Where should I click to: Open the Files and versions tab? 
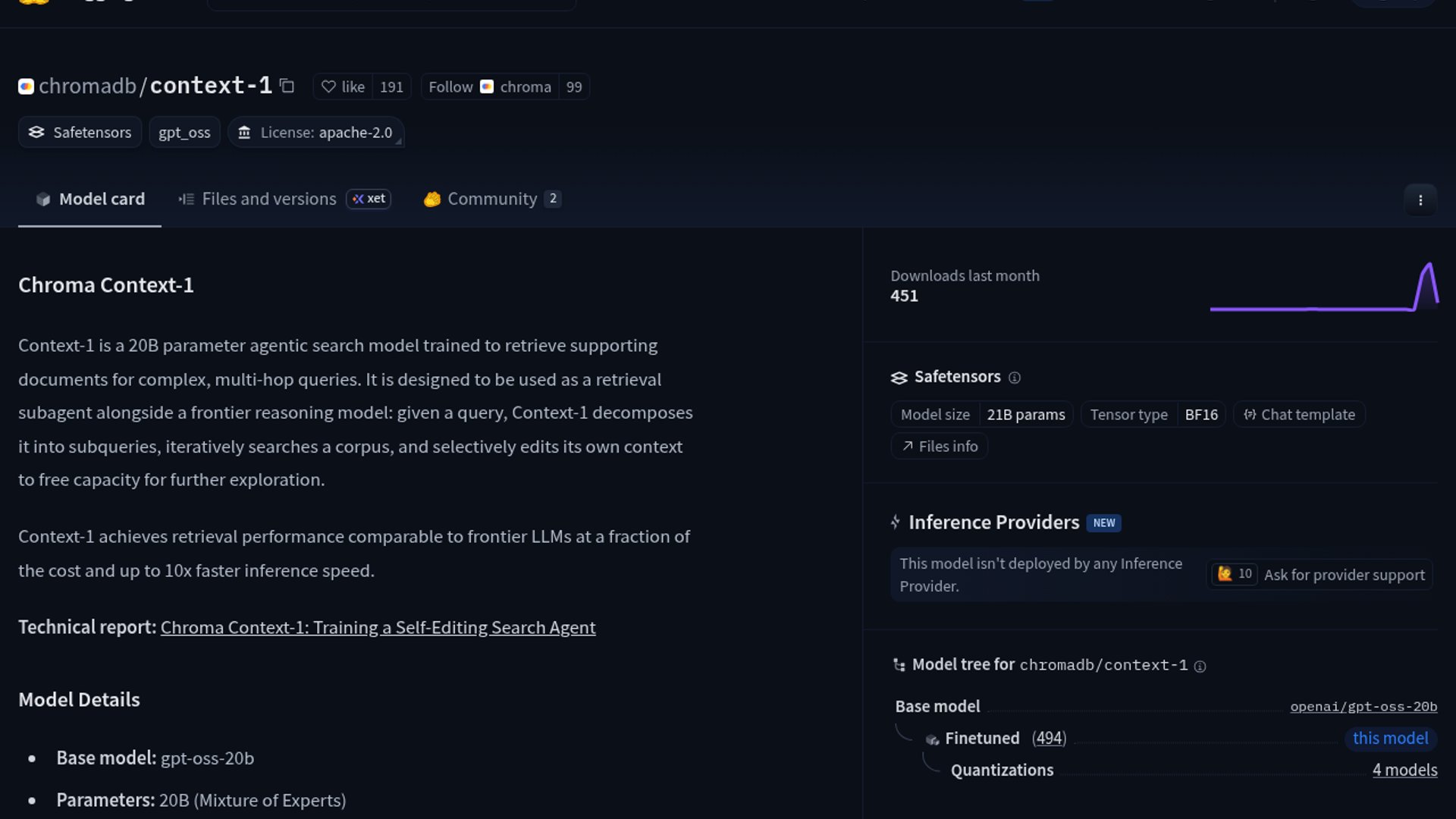268,199
